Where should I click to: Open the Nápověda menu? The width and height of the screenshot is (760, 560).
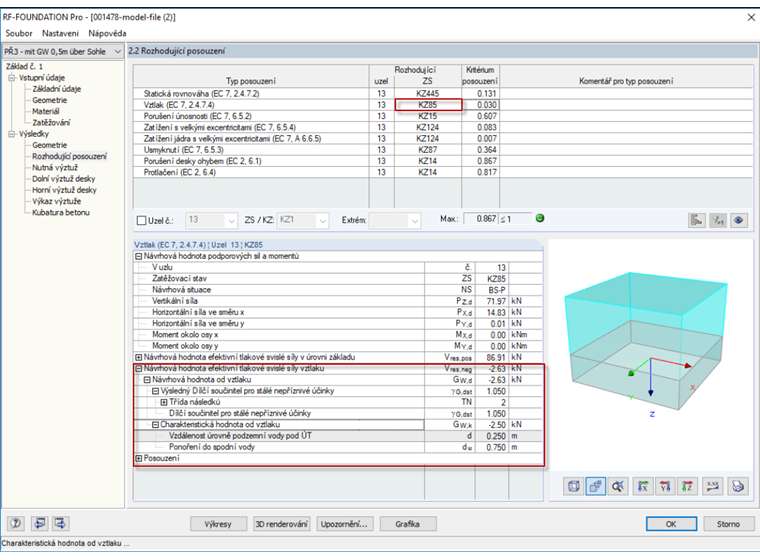[107, 33]
